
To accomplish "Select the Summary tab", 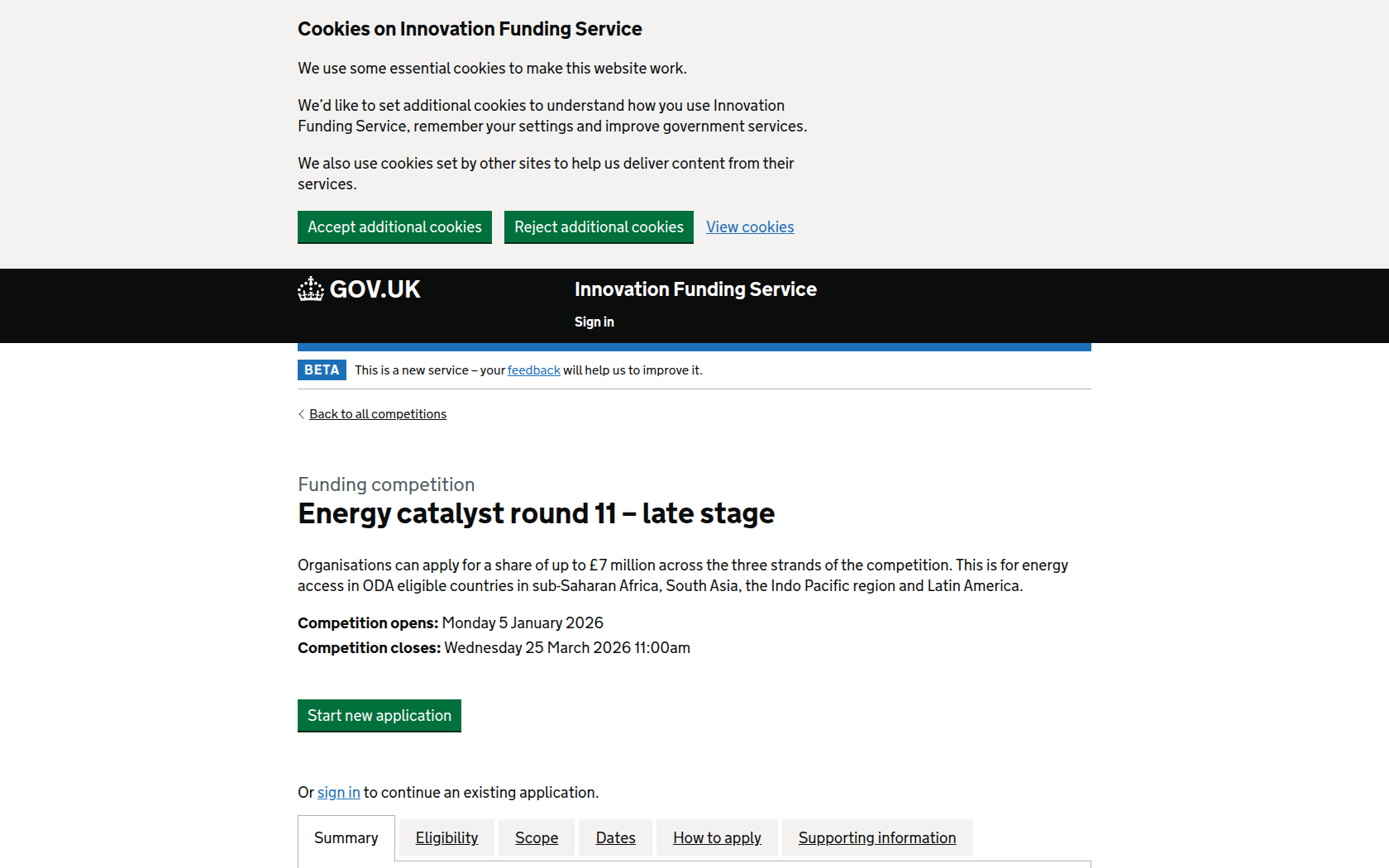I will click(x=346, y=838).
